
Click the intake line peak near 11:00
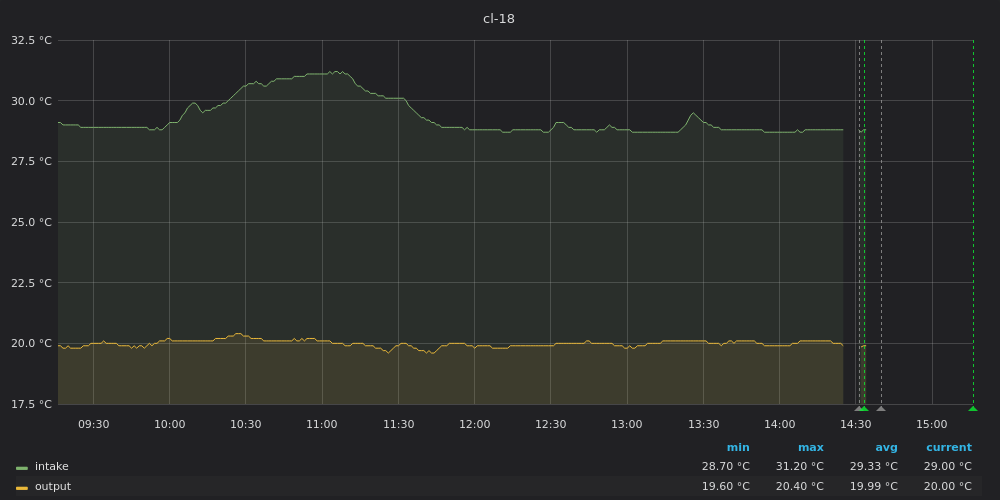point(336,72)
